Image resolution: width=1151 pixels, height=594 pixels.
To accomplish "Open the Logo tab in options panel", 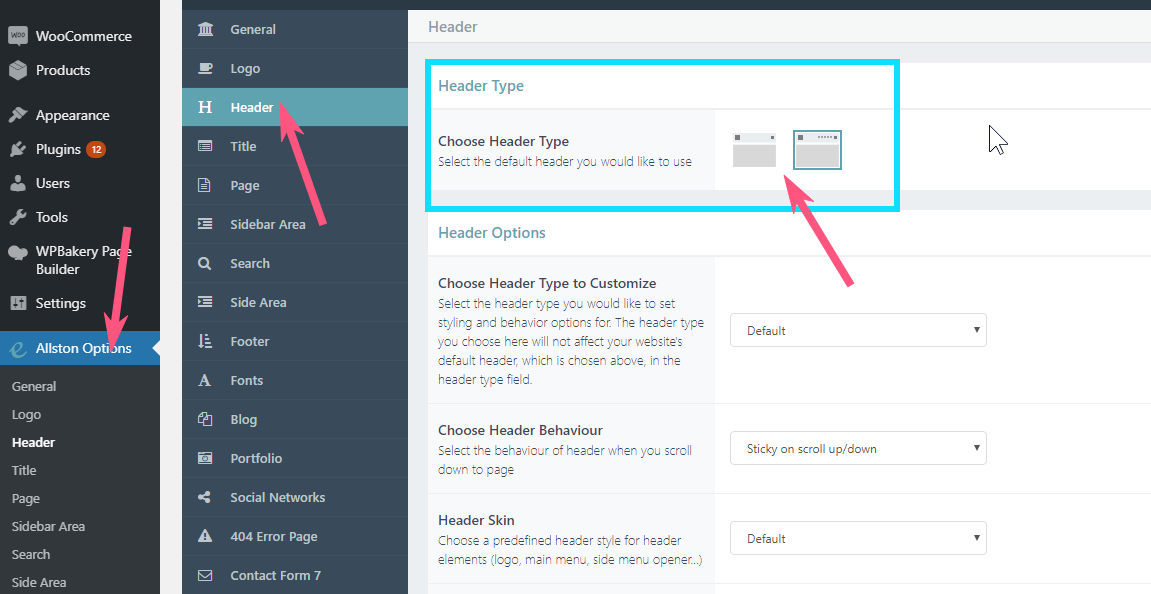I will [x=295, y=68].
